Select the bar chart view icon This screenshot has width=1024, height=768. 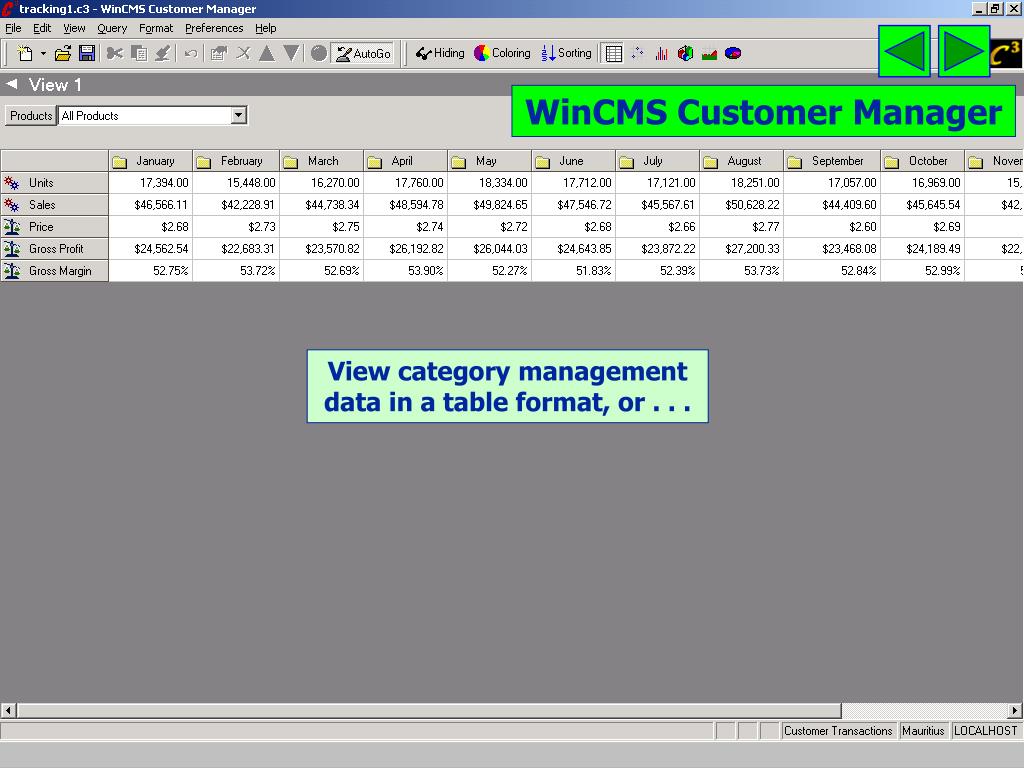[662, 54]
